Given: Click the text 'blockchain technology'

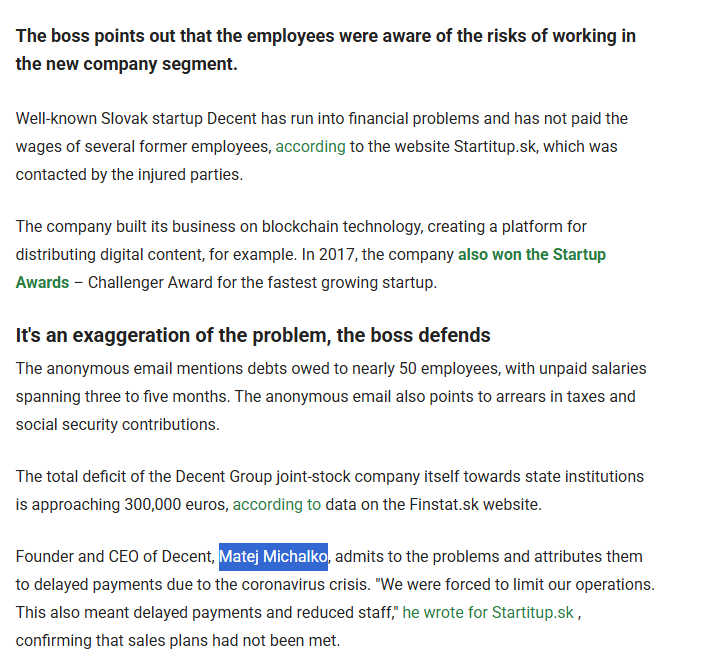Looking at the screenshot, I should pyautogui.click(x=342, y=227).
